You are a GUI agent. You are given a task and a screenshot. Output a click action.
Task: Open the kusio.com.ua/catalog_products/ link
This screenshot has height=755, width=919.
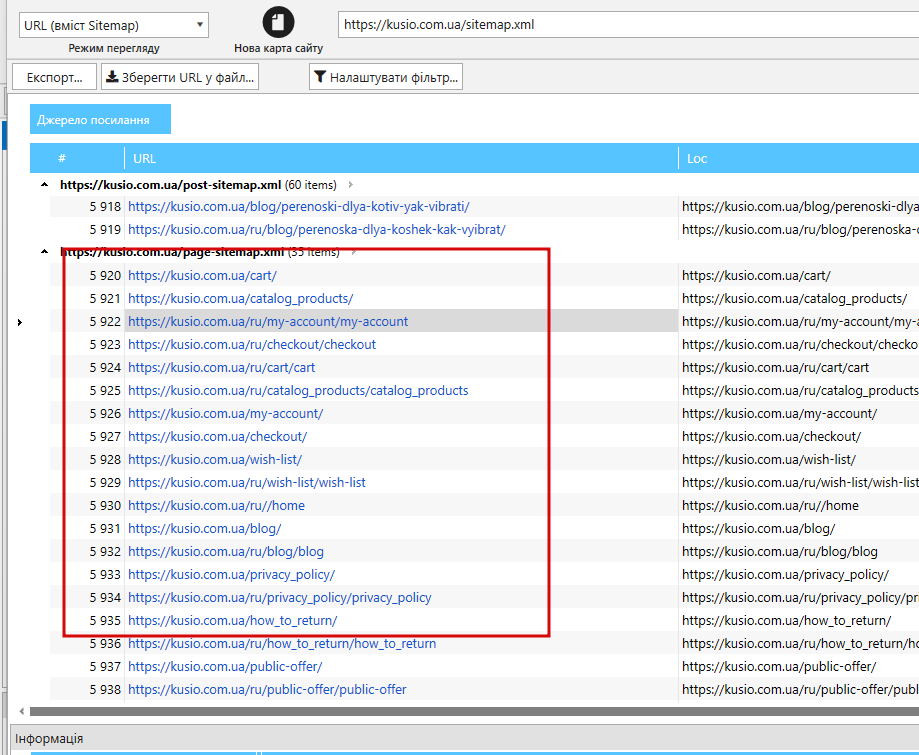(240, 298)
